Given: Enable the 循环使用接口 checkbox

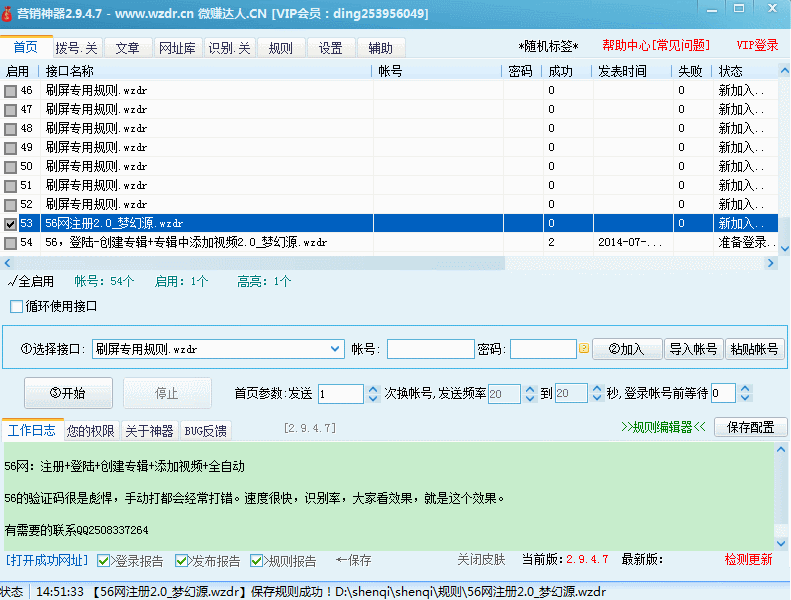Looking at the screenshot, I should point(16,306).
